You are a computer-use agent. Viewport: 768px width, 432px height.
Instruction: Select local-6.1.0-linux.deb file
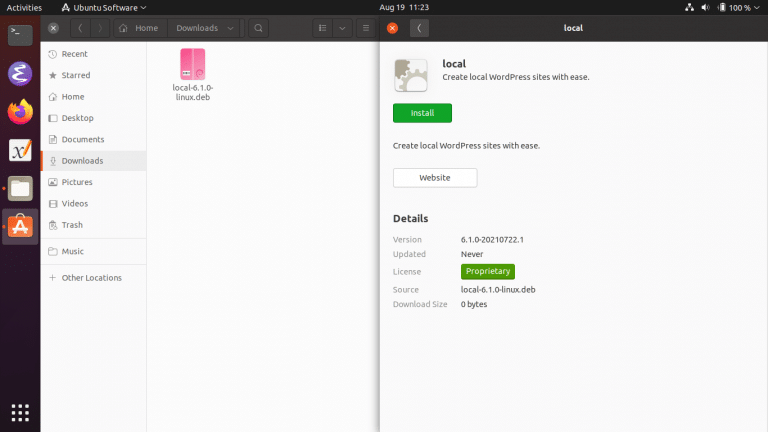pyautogui.click(x=192, y=74)
